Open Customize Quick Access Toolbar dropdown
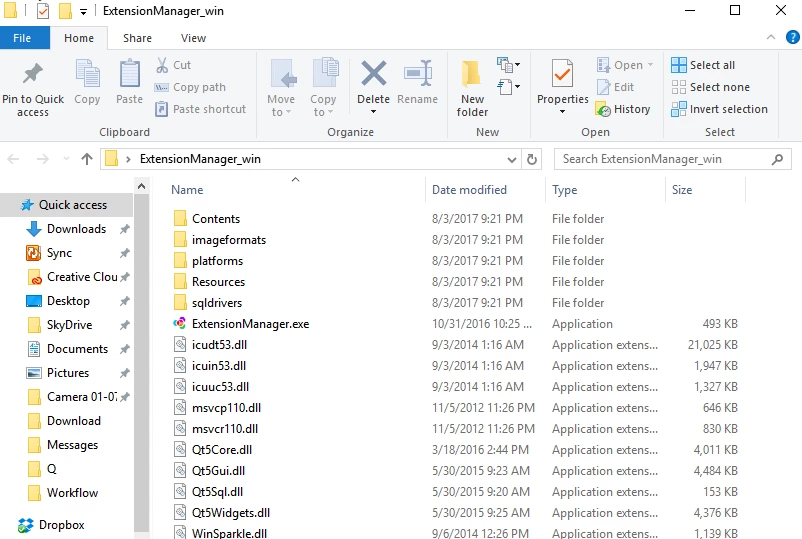This screenshot has width=802, height=539. coord(83,11)
